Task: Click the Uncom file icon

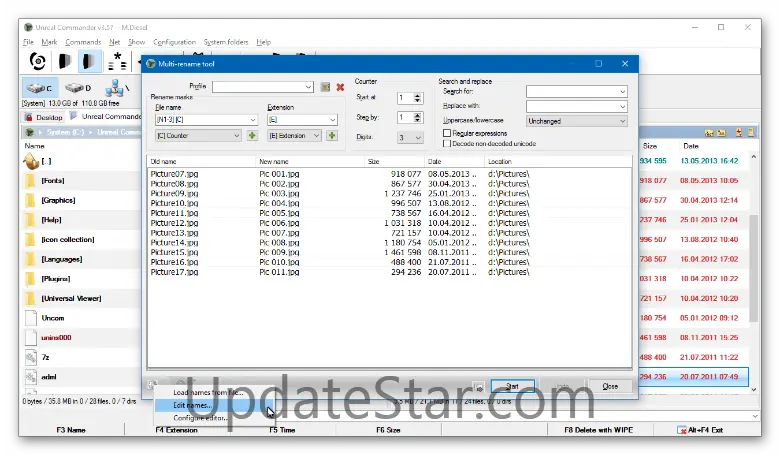Action: pos(31,318)
